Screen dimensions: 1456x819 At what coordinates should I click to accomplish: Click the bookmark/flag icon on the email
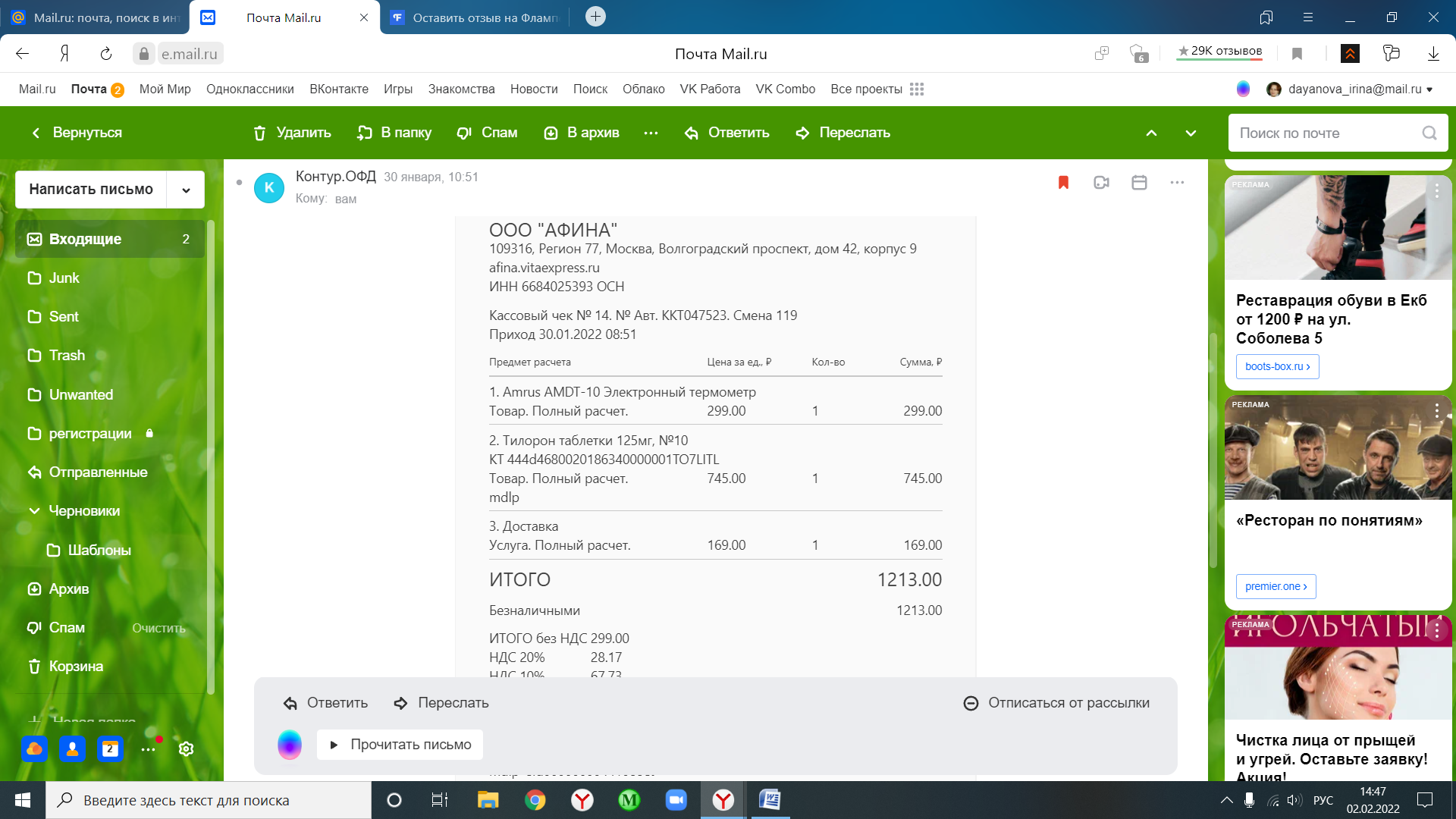click(1063, 182)
